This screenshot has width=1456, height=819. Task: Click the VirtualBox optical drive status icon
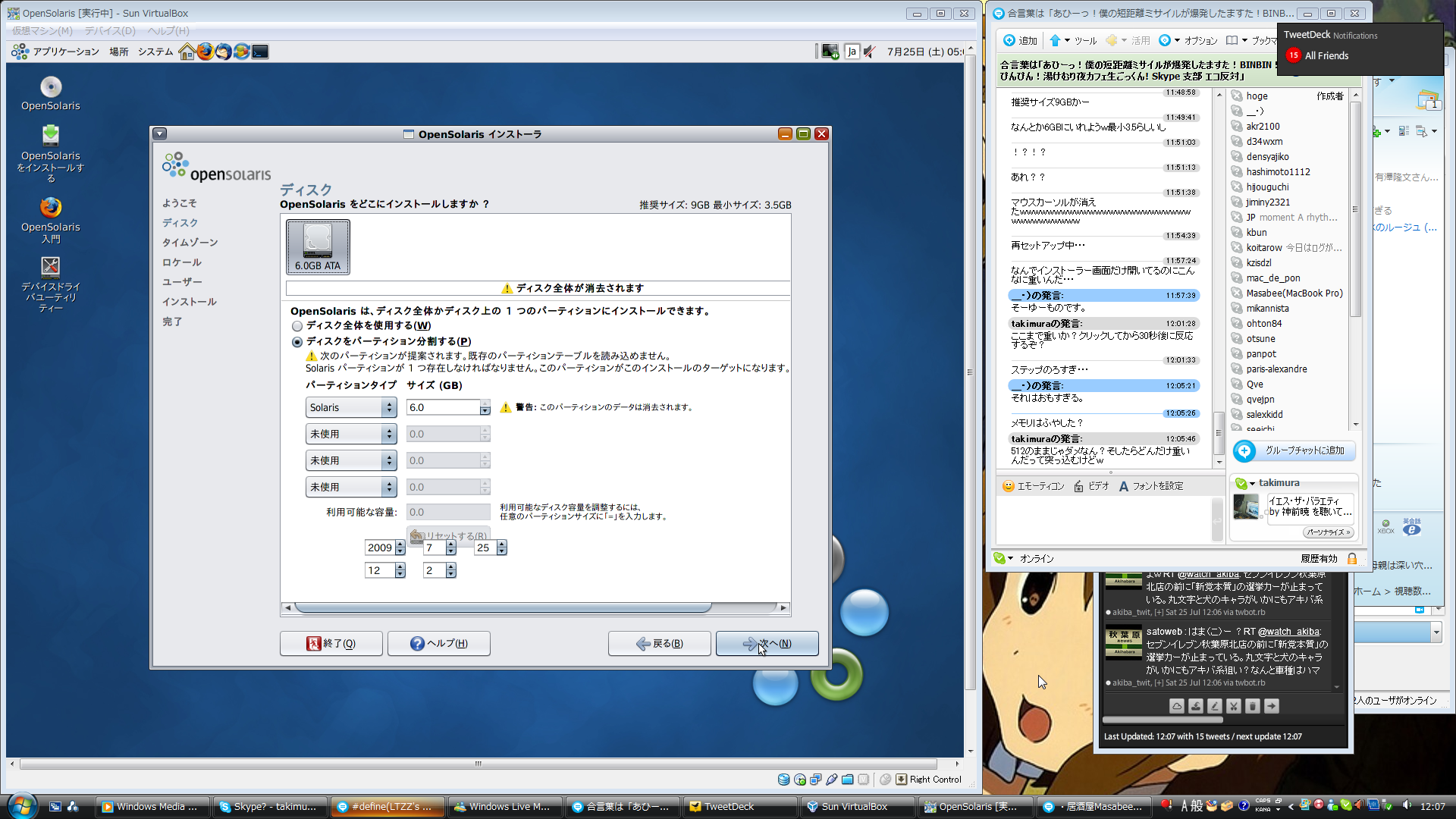point(799,779)
